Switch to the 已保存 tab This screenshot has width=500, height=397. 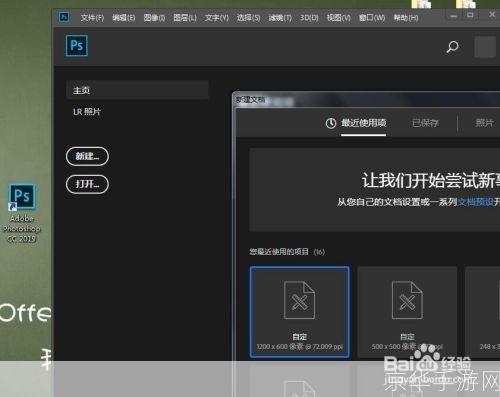(425, 123)
